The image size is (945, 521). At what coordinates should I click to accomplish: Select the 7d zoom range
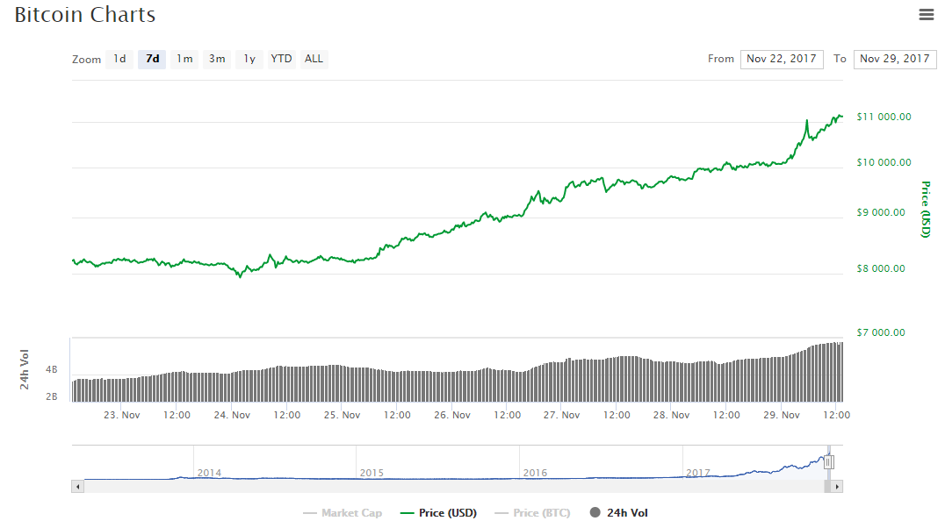[x=152, y=59]
